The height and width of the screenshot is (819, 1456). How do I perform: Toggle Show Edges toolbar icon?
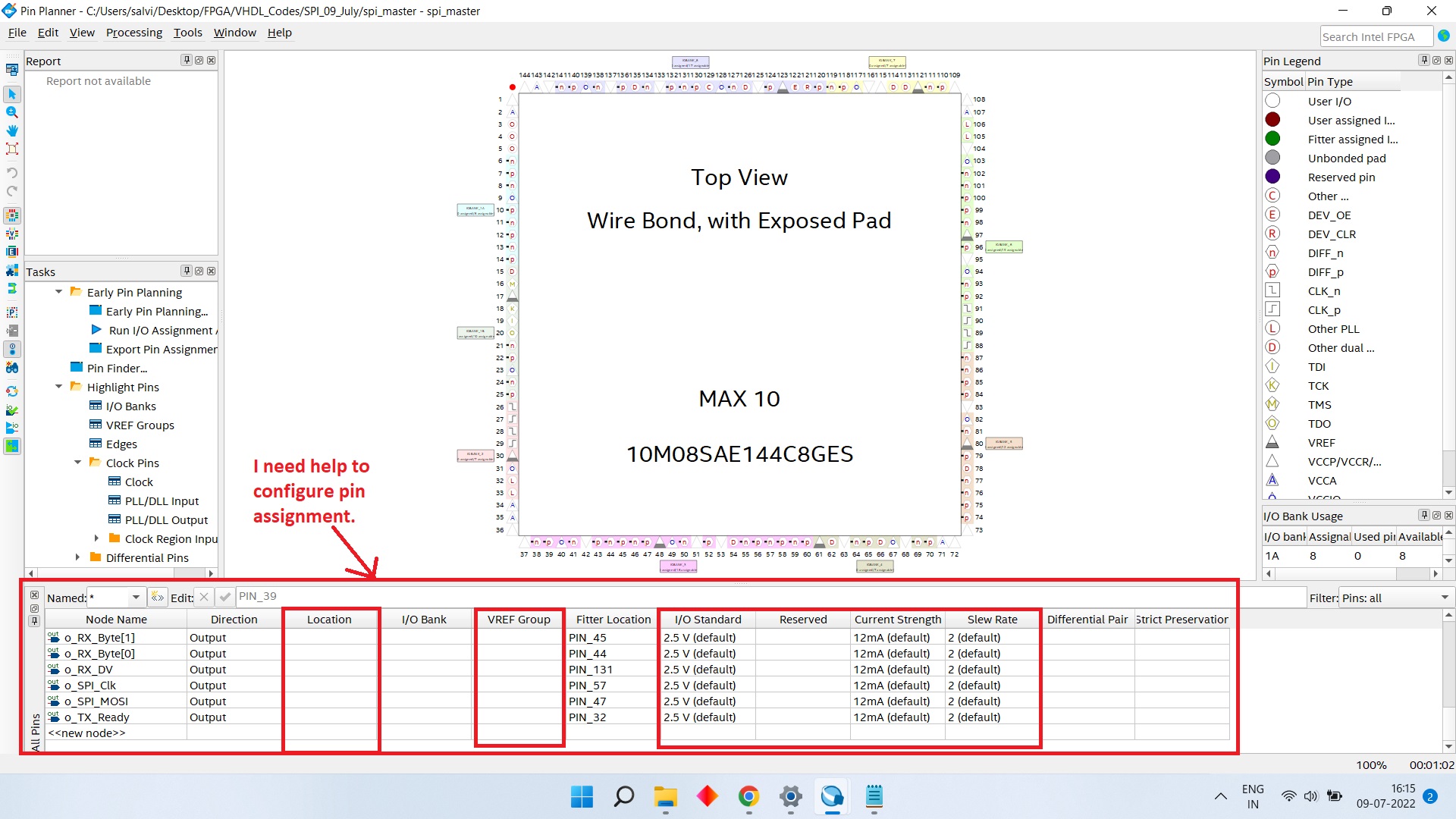coord(12,252)
